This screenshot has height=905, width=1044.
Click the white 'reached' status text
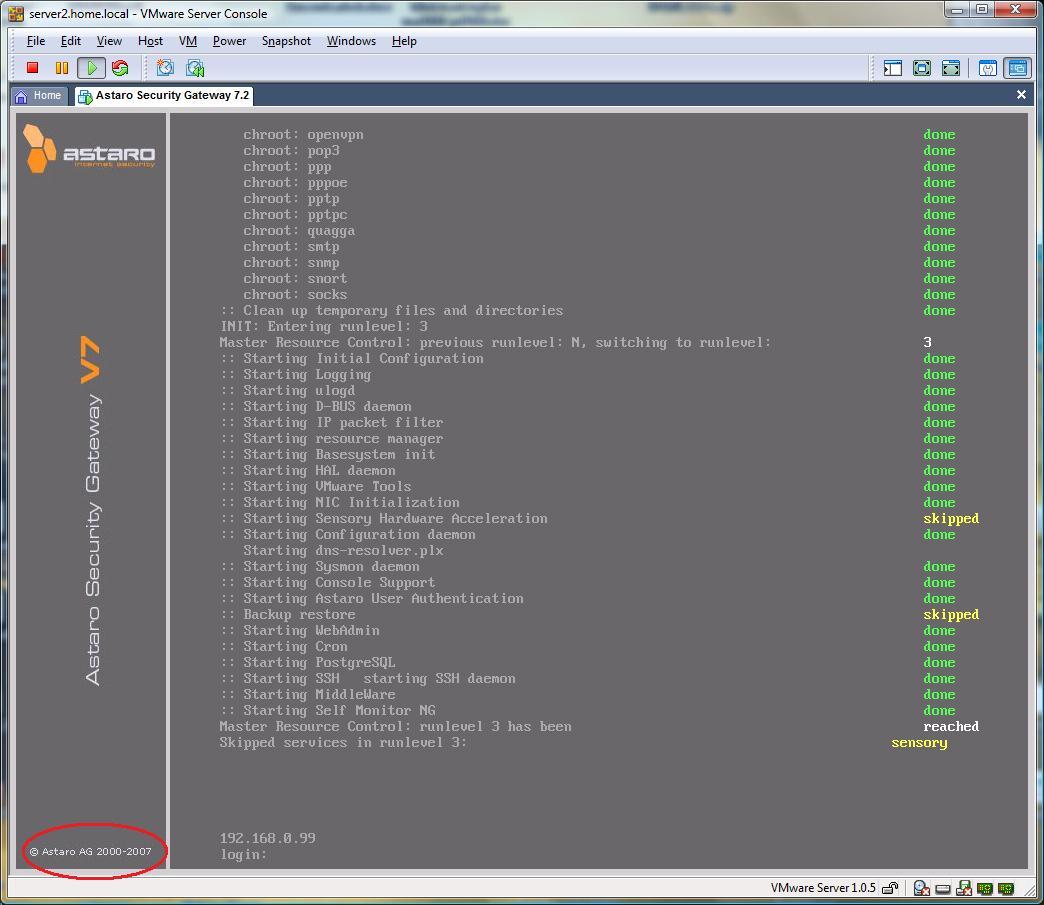(951, 726)
